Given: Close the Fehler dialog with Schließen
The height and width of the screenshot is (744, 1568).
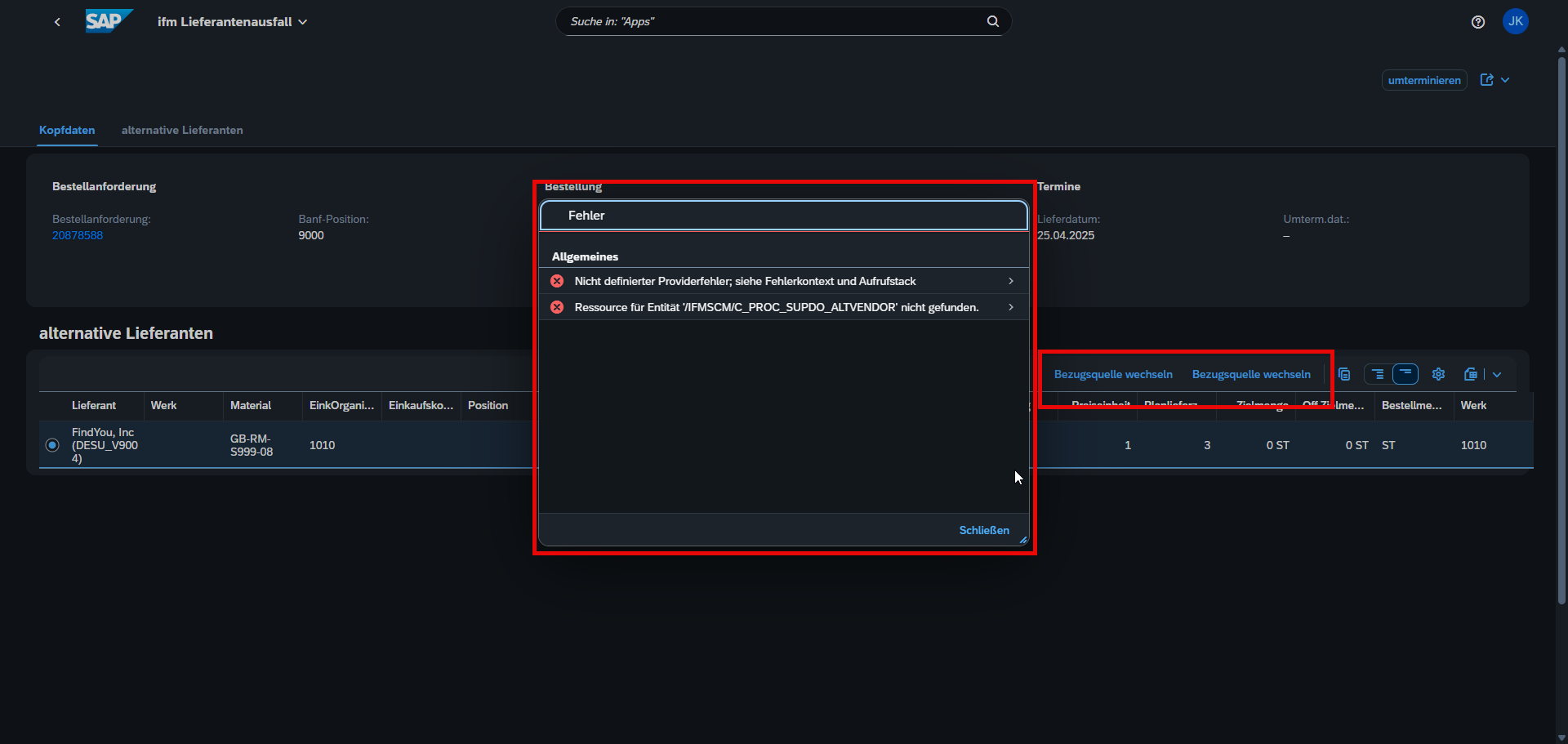Looking at the screenshot, I should tap(983, 530).
